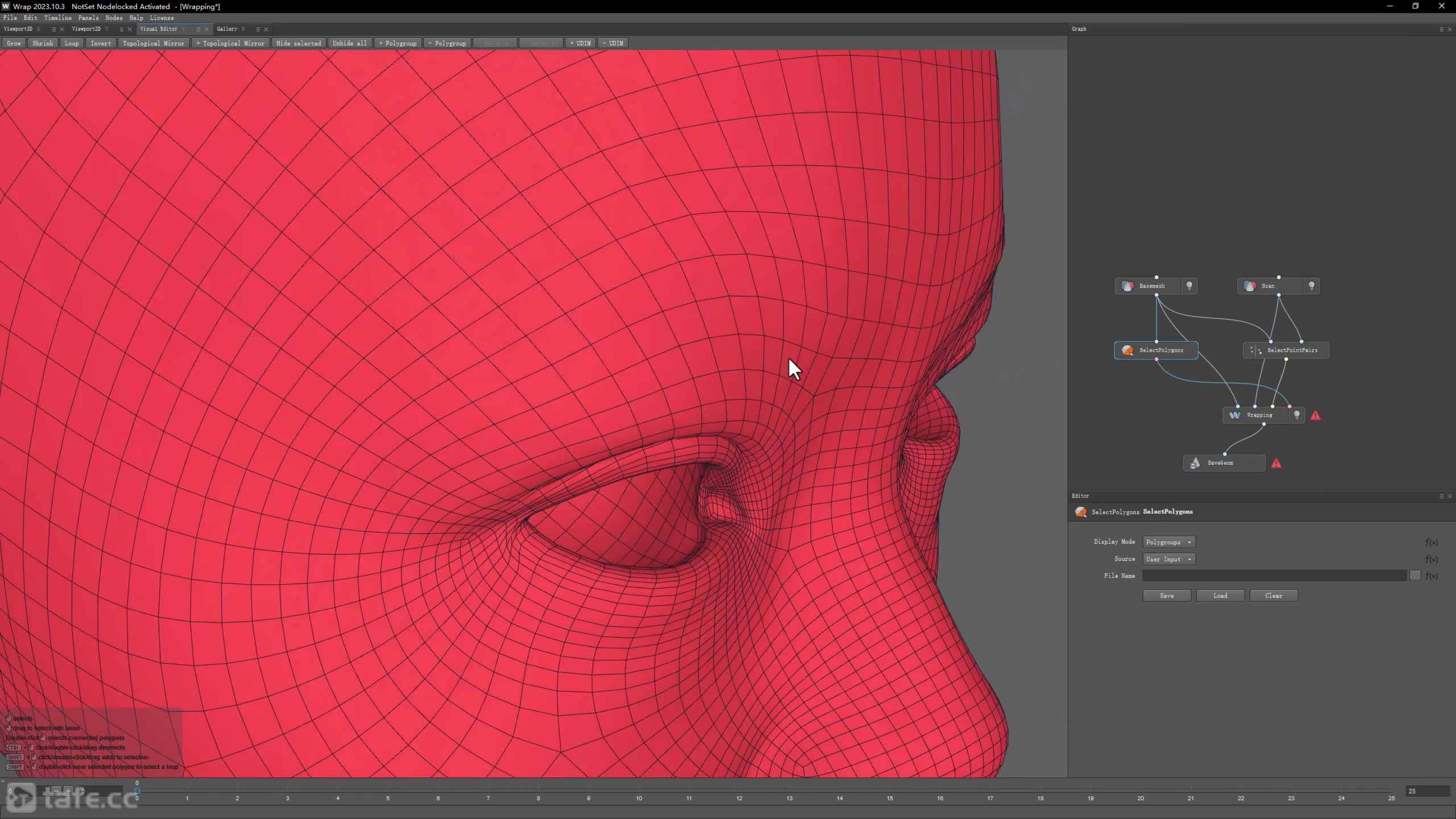1456x819 pixels.
Task: Click the SelectPolygons icon in Editor header
Action: pyautogui.click(x=1081, y=512)
